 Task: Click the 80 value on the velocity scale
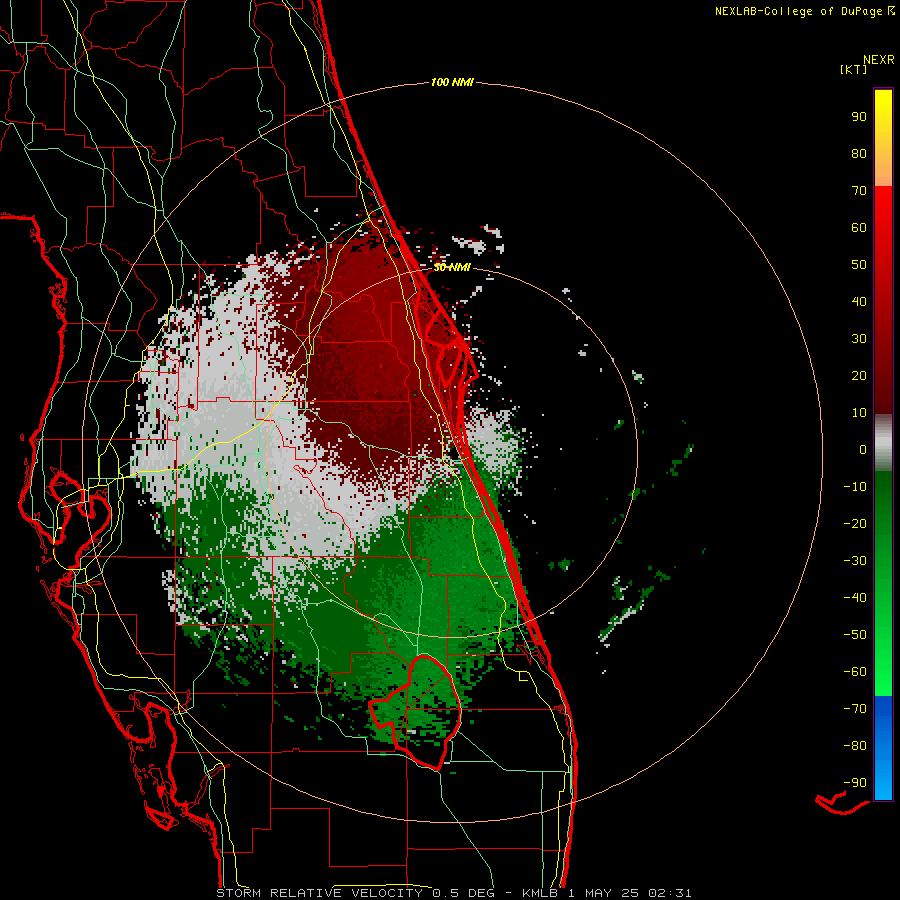tap(859, 153)
